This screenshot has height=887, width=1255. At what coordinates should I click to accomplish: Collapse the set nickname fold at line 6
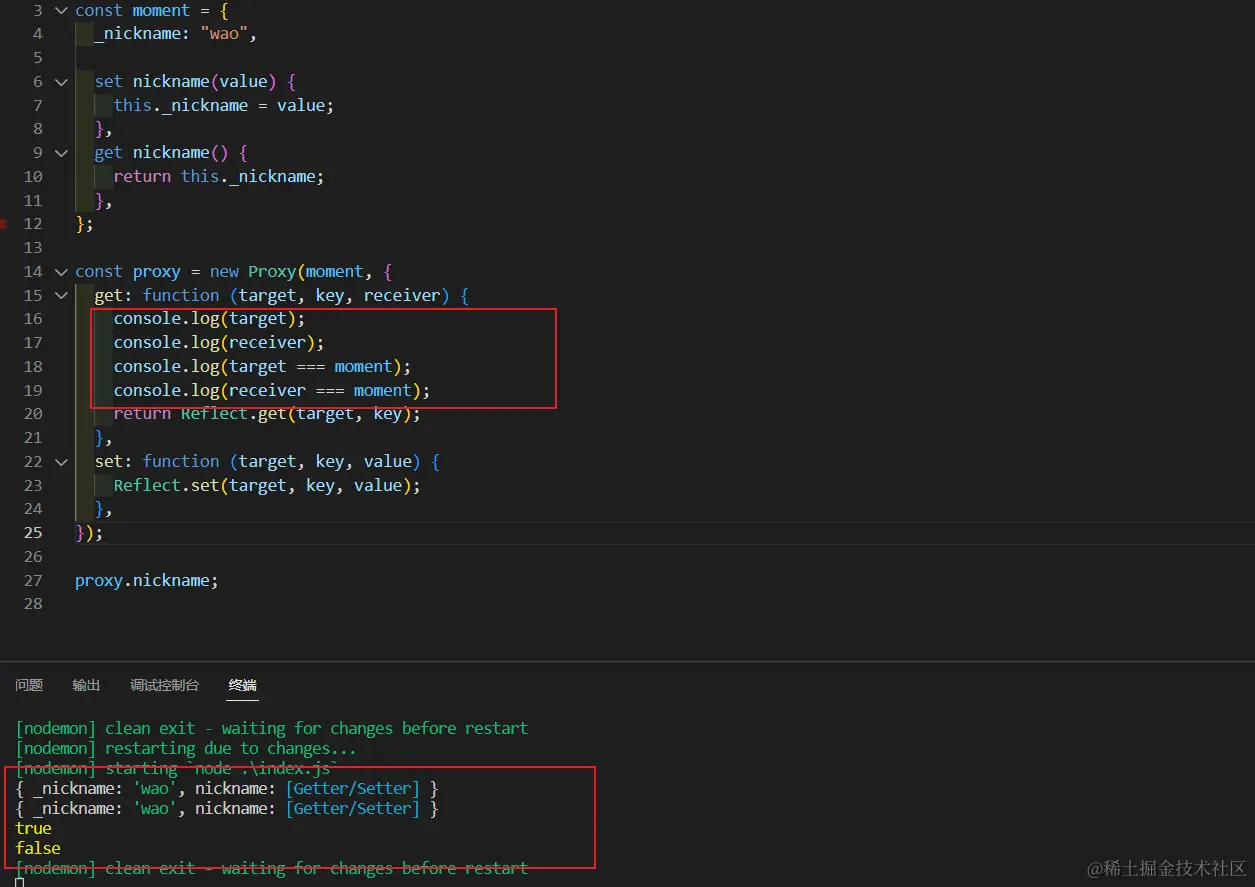click(61, 82)
